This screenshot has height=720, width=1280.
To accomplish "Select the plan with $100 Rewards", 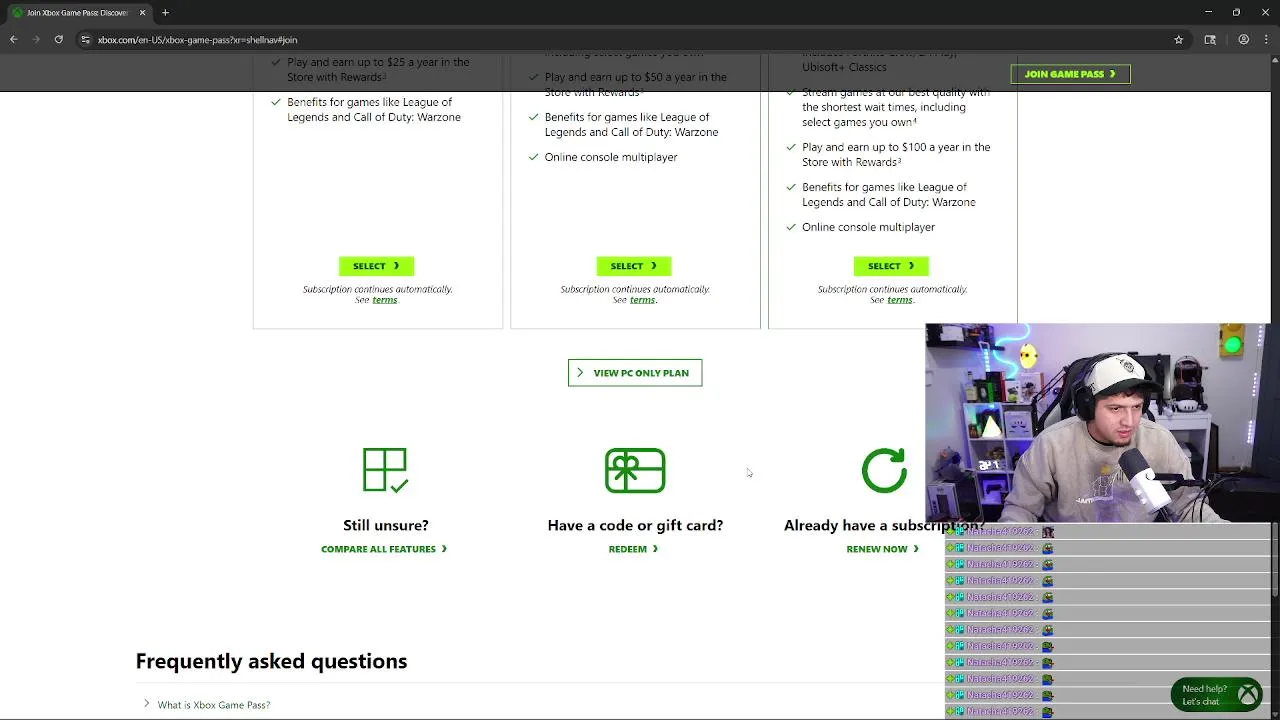I will click(x=891, y=266).
